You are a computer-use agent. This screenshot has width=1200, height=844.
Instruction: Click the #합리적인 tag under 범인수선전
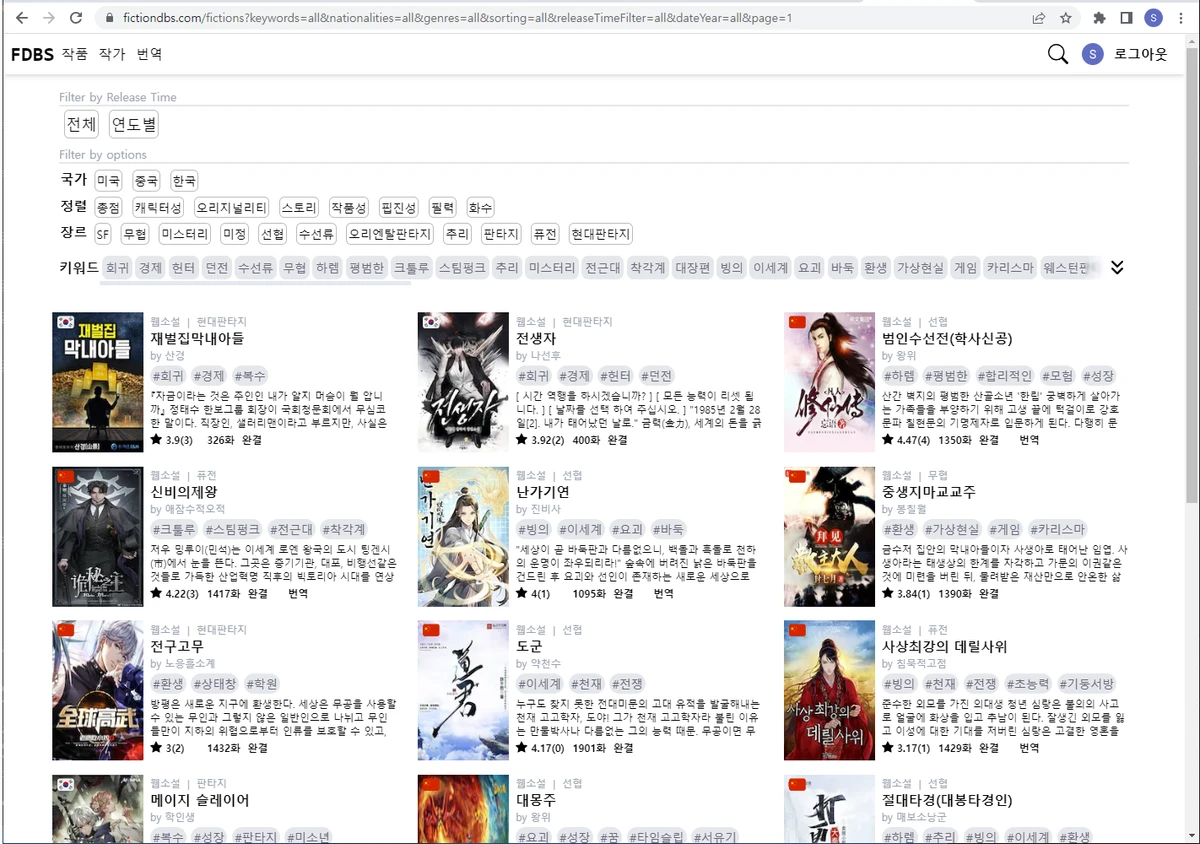(1004, 376)
